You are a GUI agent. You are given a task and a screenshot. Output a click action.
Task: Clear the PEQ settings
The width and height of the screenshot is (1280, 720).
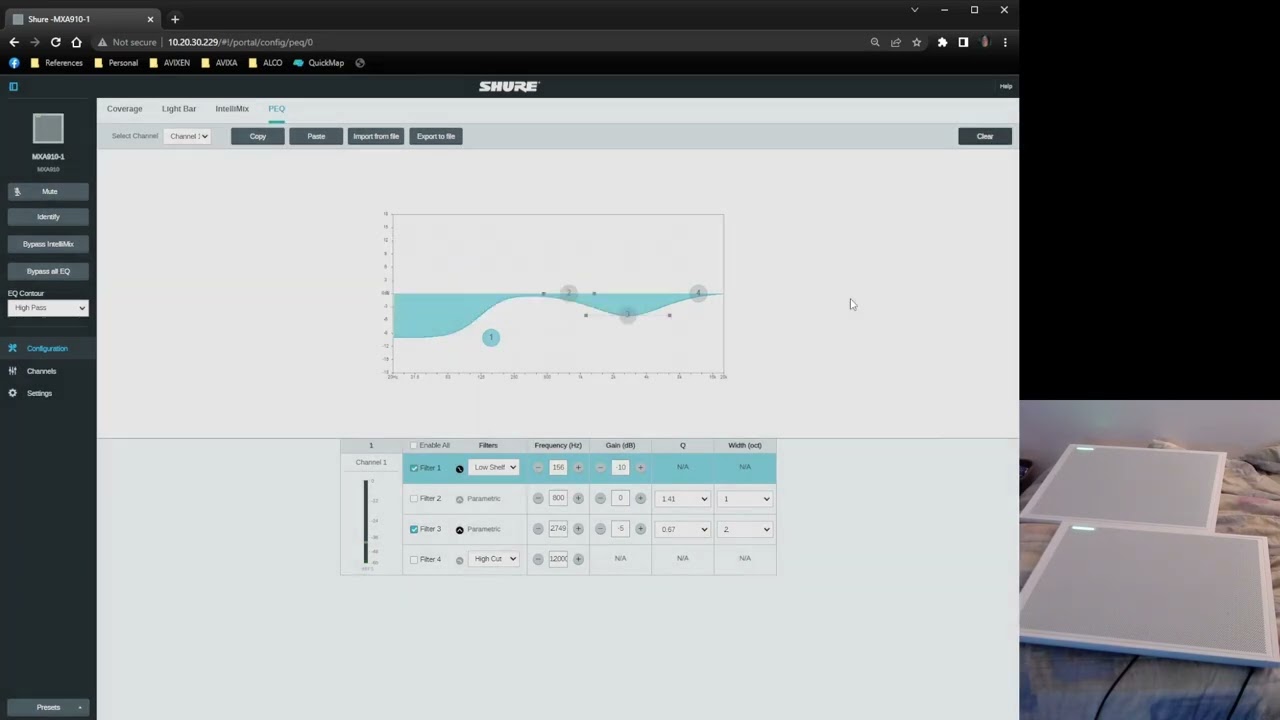coord(985,136)
